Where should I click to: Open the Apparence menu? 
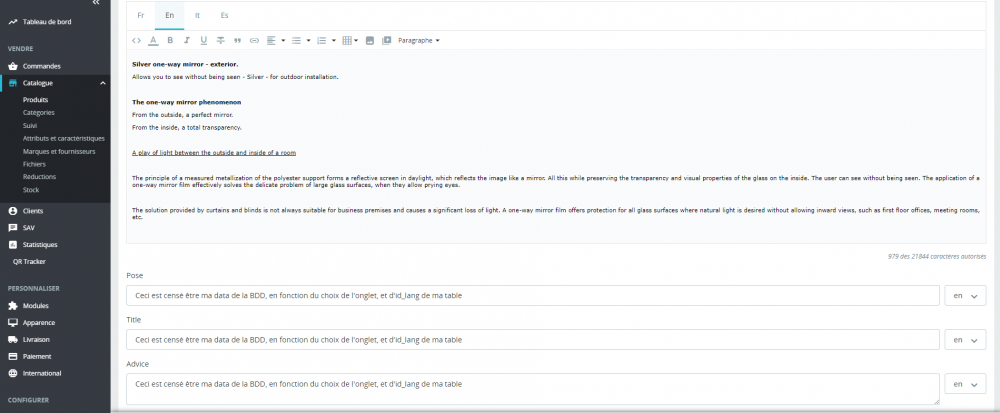39,322
